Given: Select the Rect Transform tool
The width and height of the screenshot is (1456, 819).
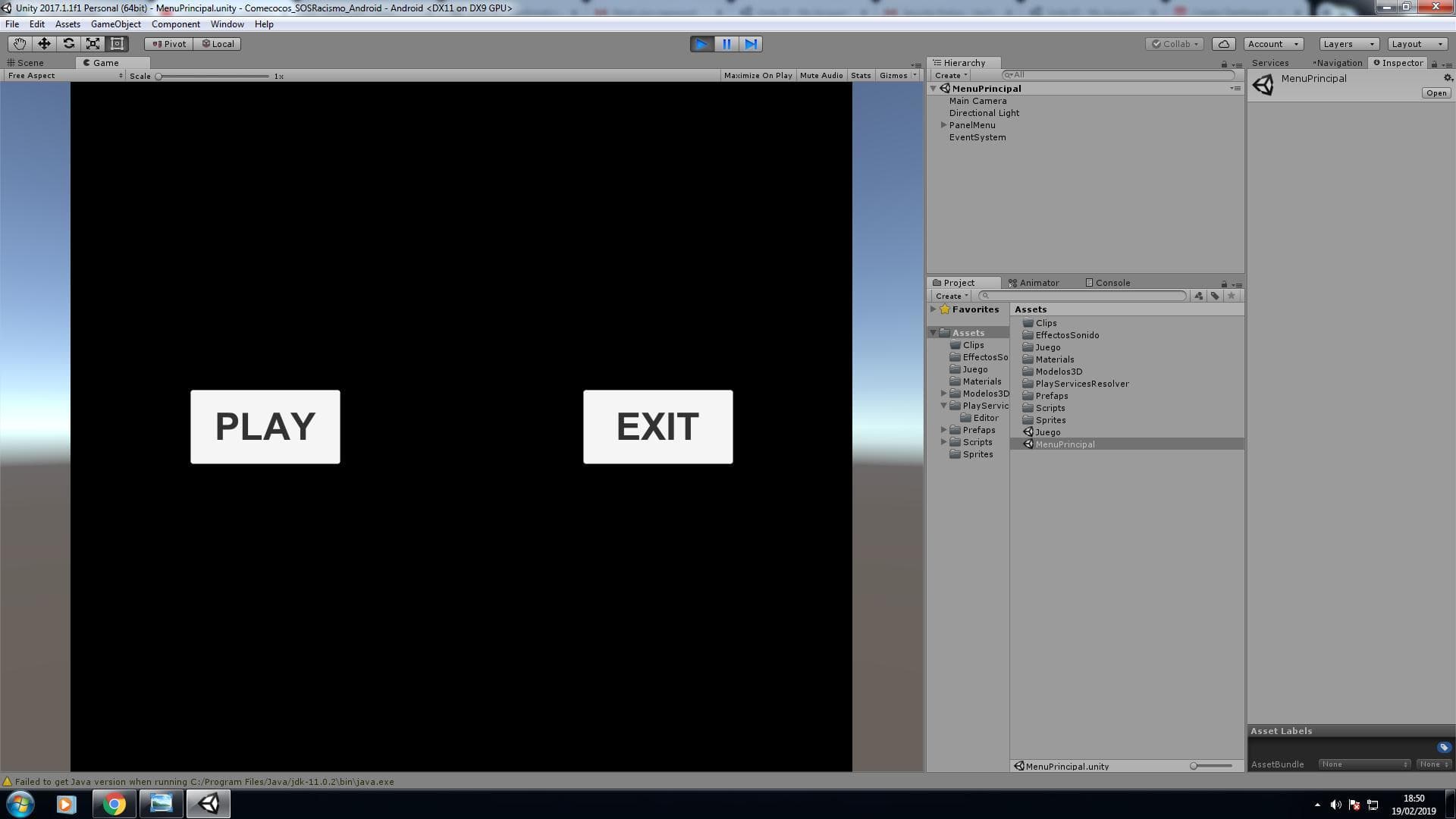Looking at the screenshot, I should click(117, 44).
